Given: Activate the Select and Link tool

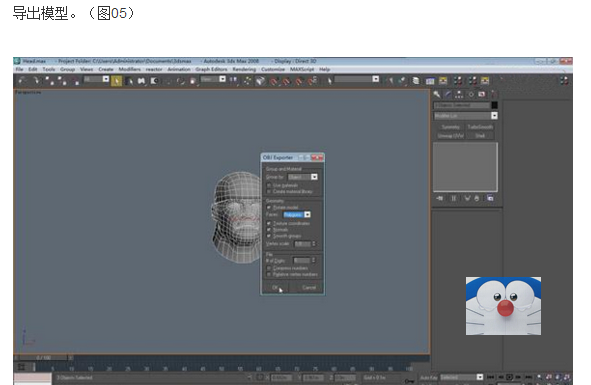Looking at the screenshot, I should tap(49, 81).
